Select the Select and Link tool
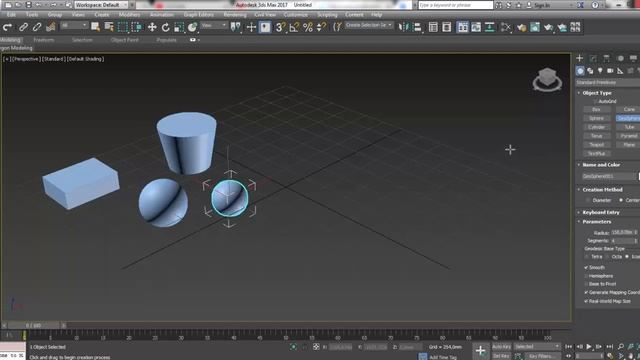 [x=23, y=27]
